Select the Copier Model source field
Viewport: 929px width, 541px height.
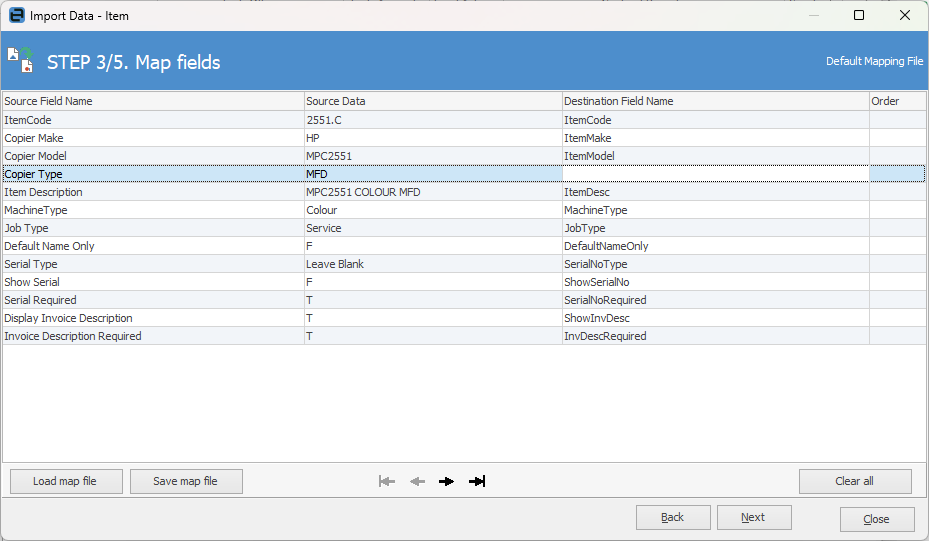pos(153,156)
